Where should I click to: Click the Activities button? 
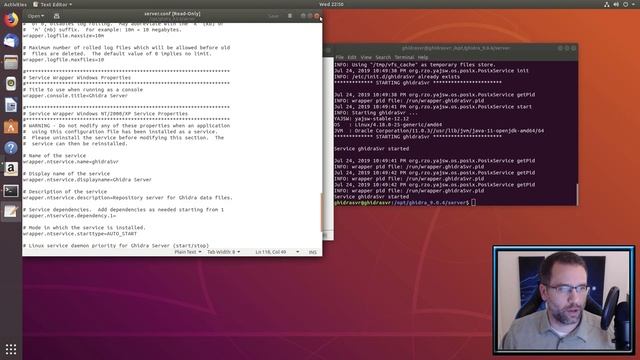pyautogui.click(x=15, y=4)
